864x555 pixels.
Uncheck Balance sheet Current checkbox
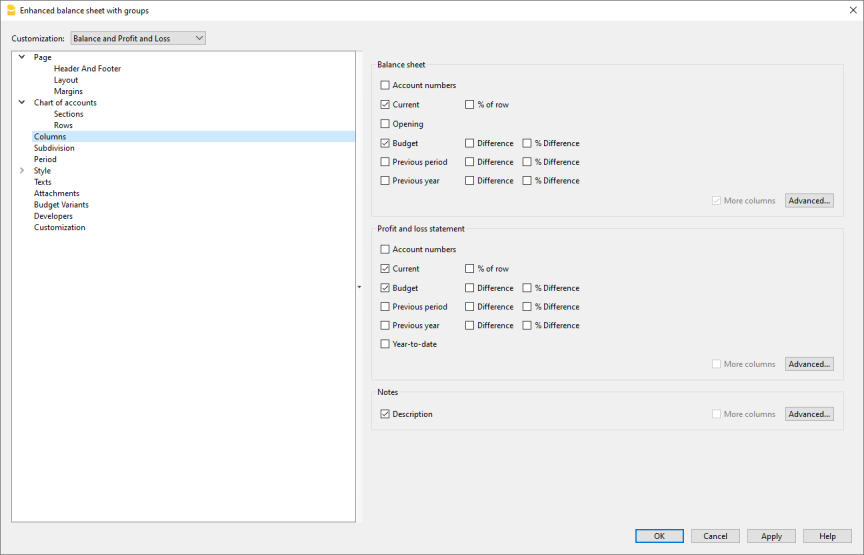point(385,104)
